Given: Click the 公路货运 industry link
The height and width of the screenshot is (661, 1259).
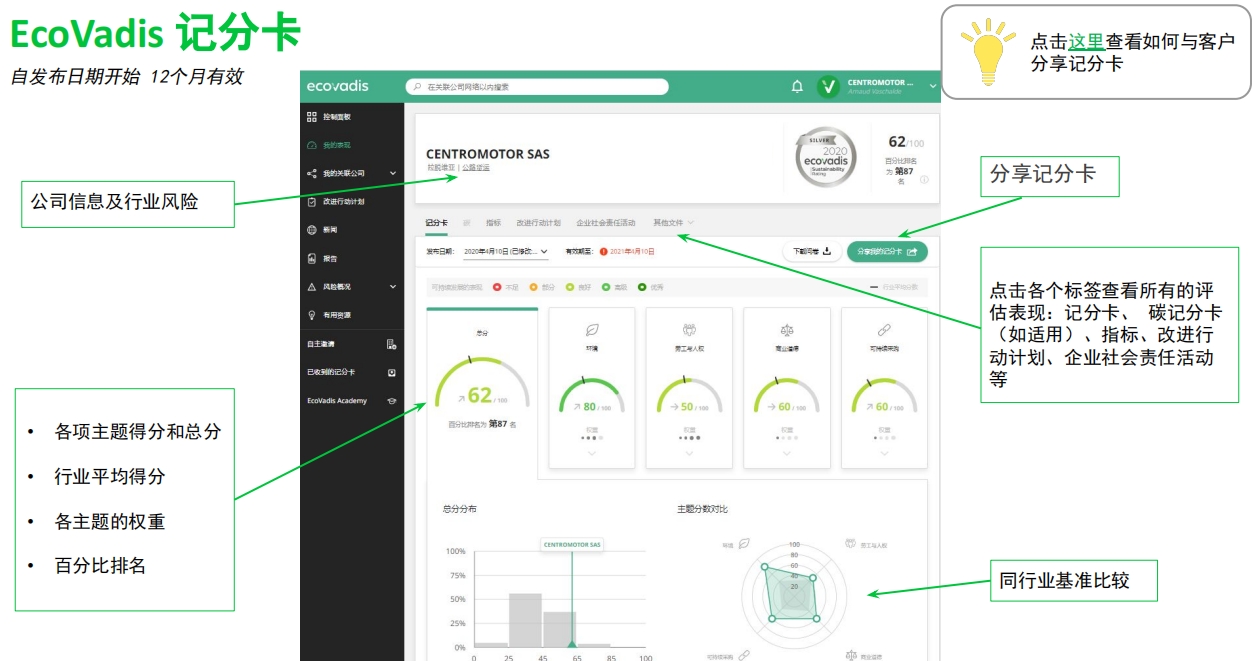Looking at the screenshot, I should pyautogui.click(x=476, y=168).
